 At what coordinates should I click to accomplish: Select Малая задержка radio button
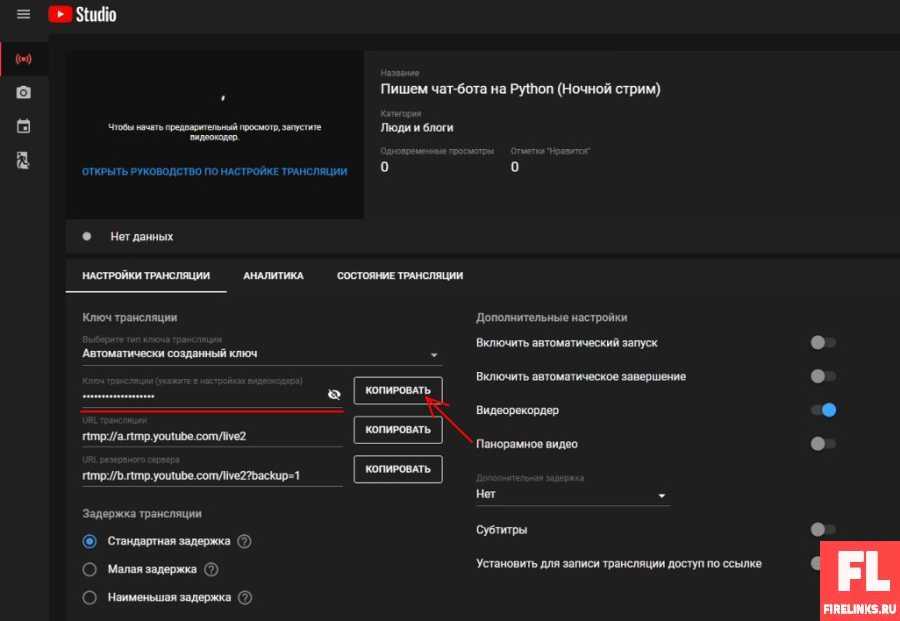pos(90,569)
